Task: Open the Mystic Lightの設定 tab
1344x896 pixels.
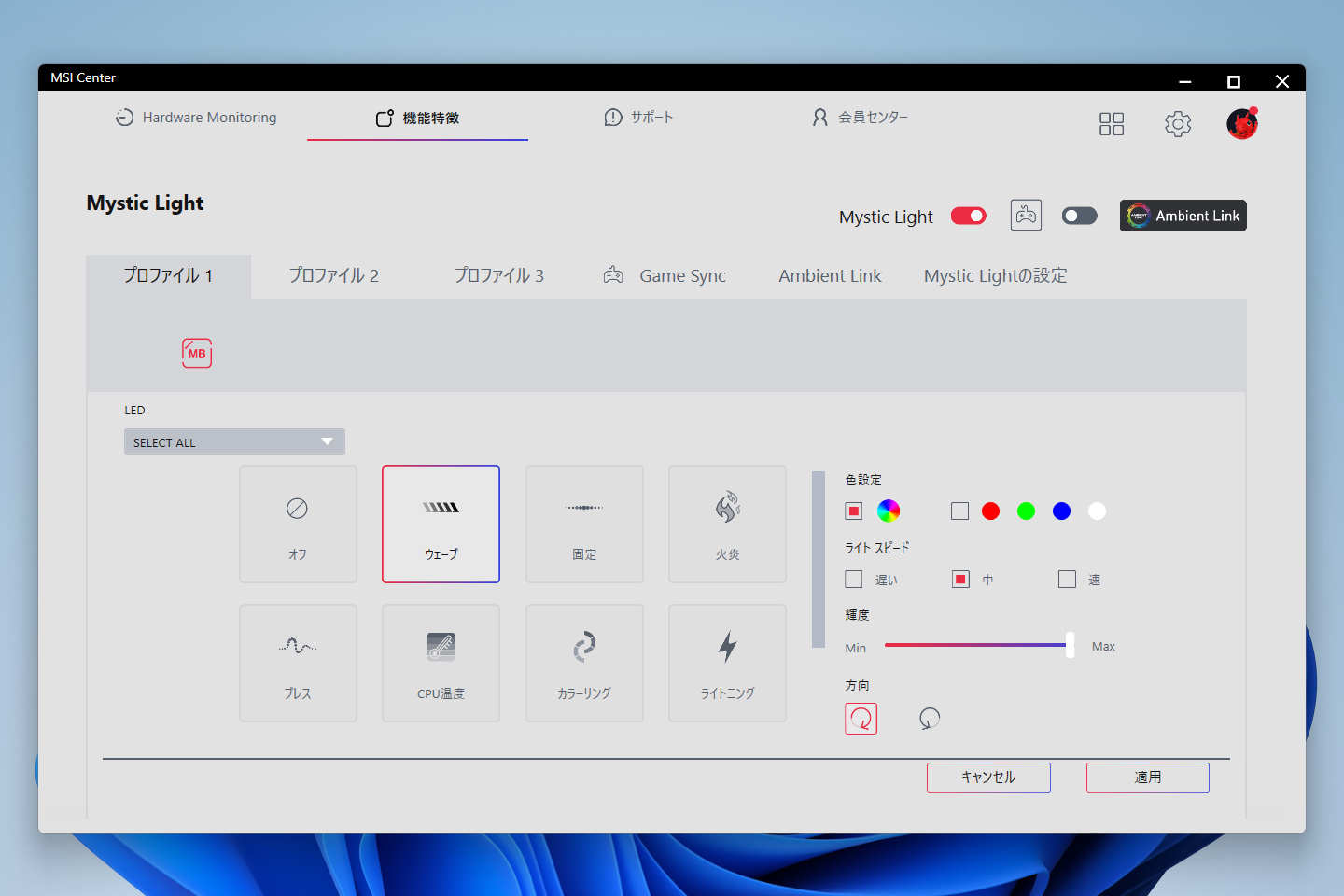Action: (995, 276)
